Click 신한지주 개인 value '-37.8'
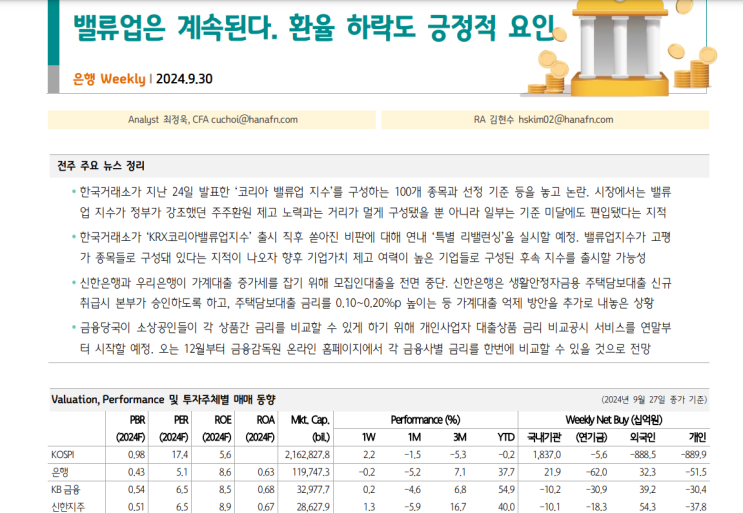743x513 pixels. coord(696,507)
